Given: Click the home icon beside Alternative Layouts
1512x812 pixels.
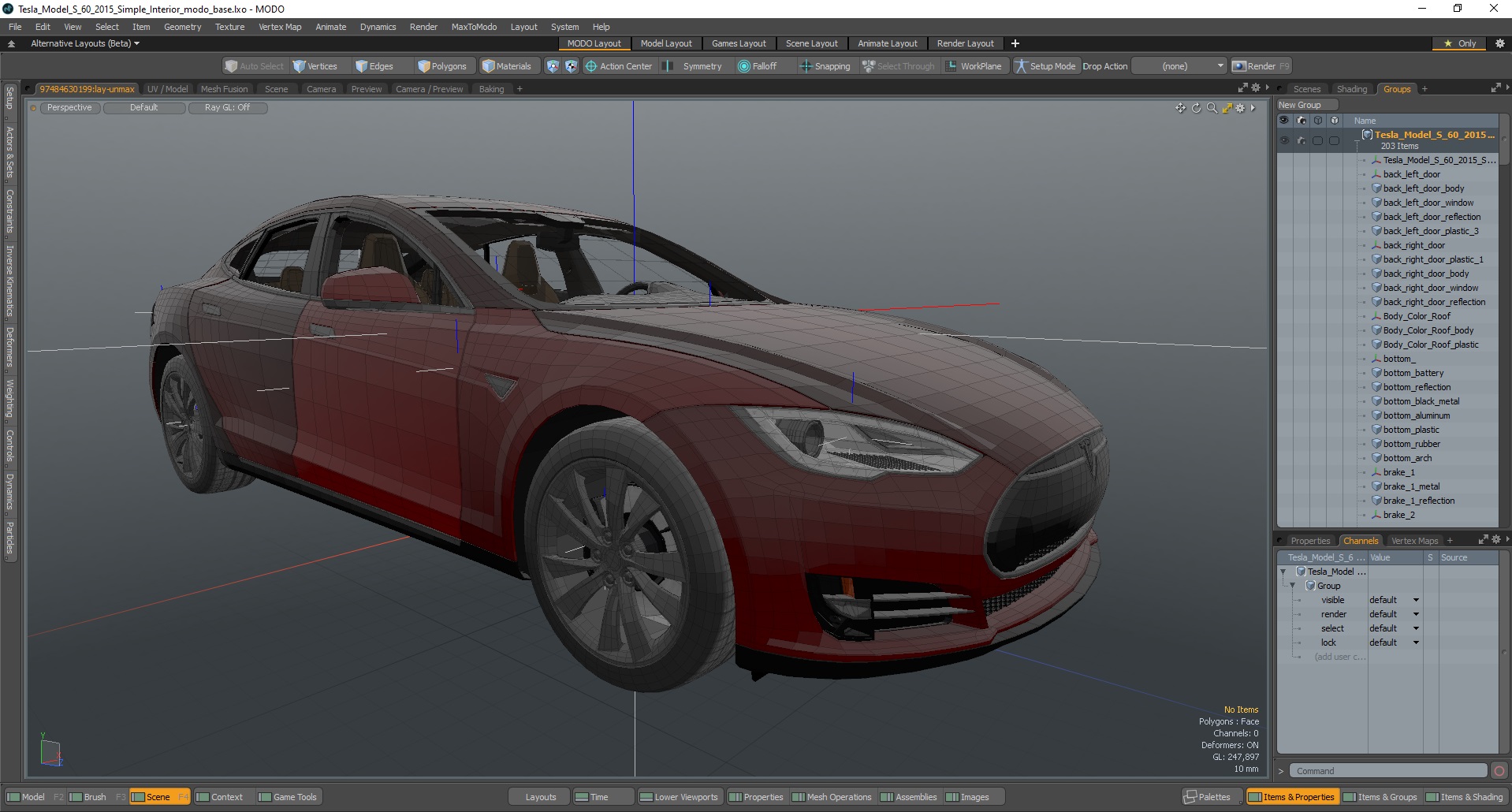Looking at the screenshot, I should tap(11, 43).
